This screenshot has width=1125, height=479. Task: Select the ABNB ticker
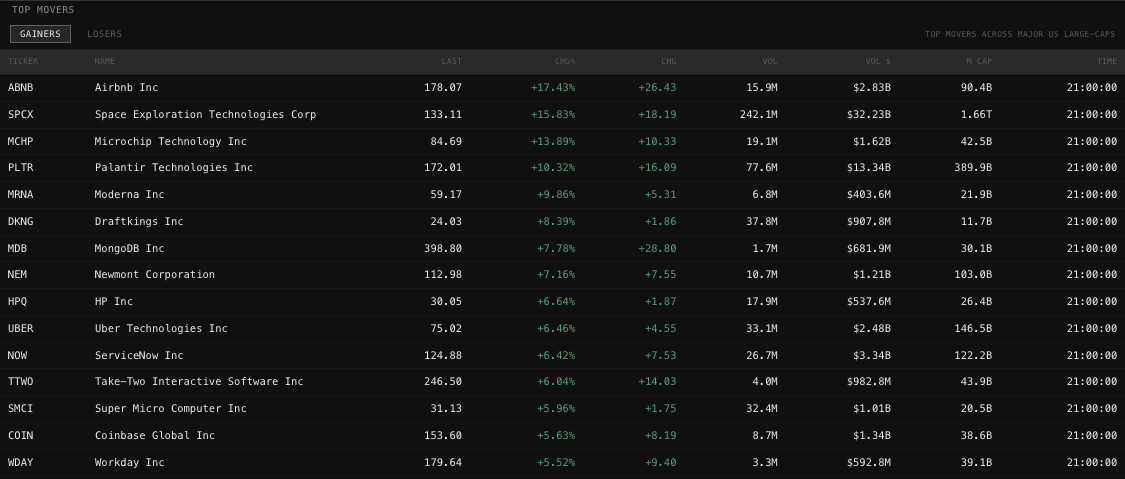coord(21,87)
